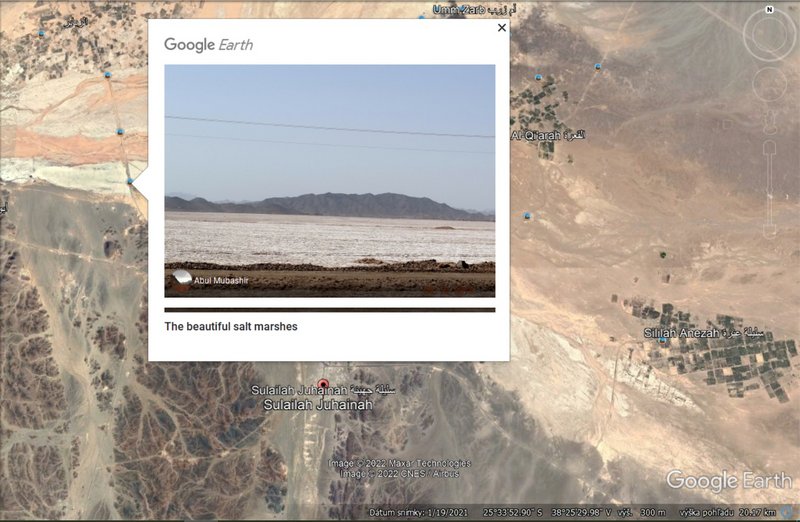Open photo author Abul Mubashir's name
Image resolution: width=800 pixels, height=522 pixels.
(221, 280)
